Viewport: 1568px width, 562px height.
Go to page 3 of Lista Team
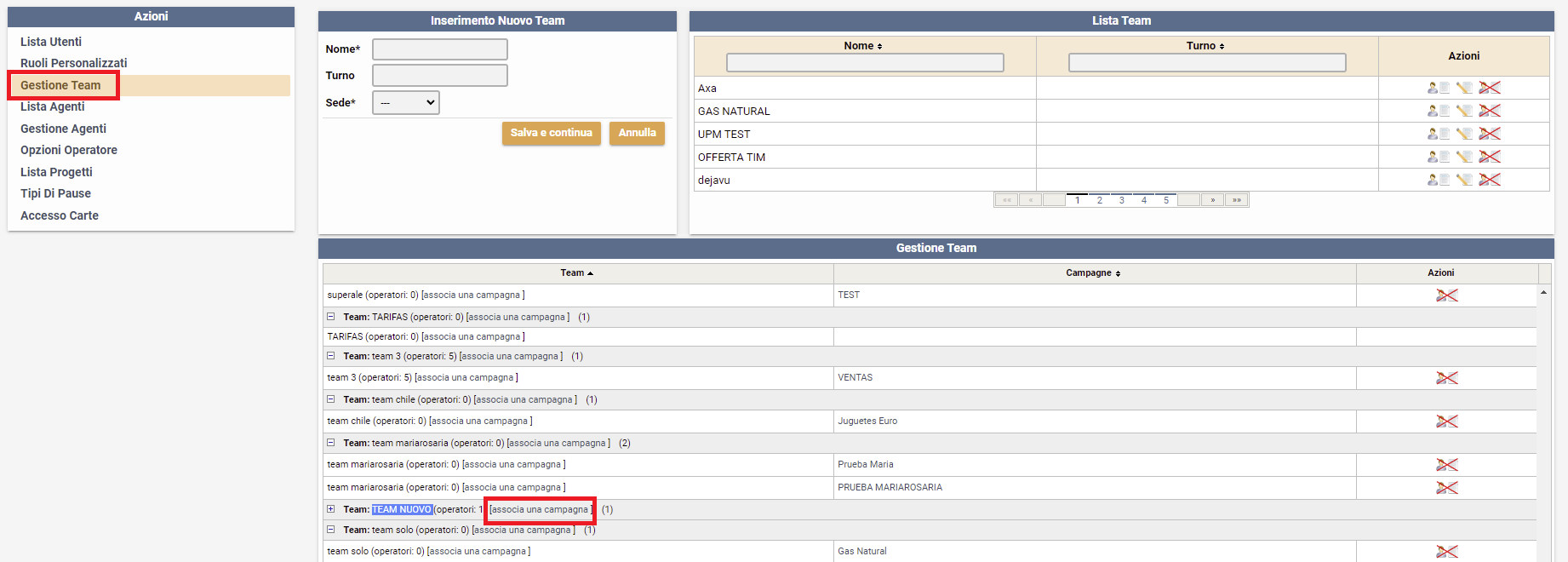(x=1122, y=200)
